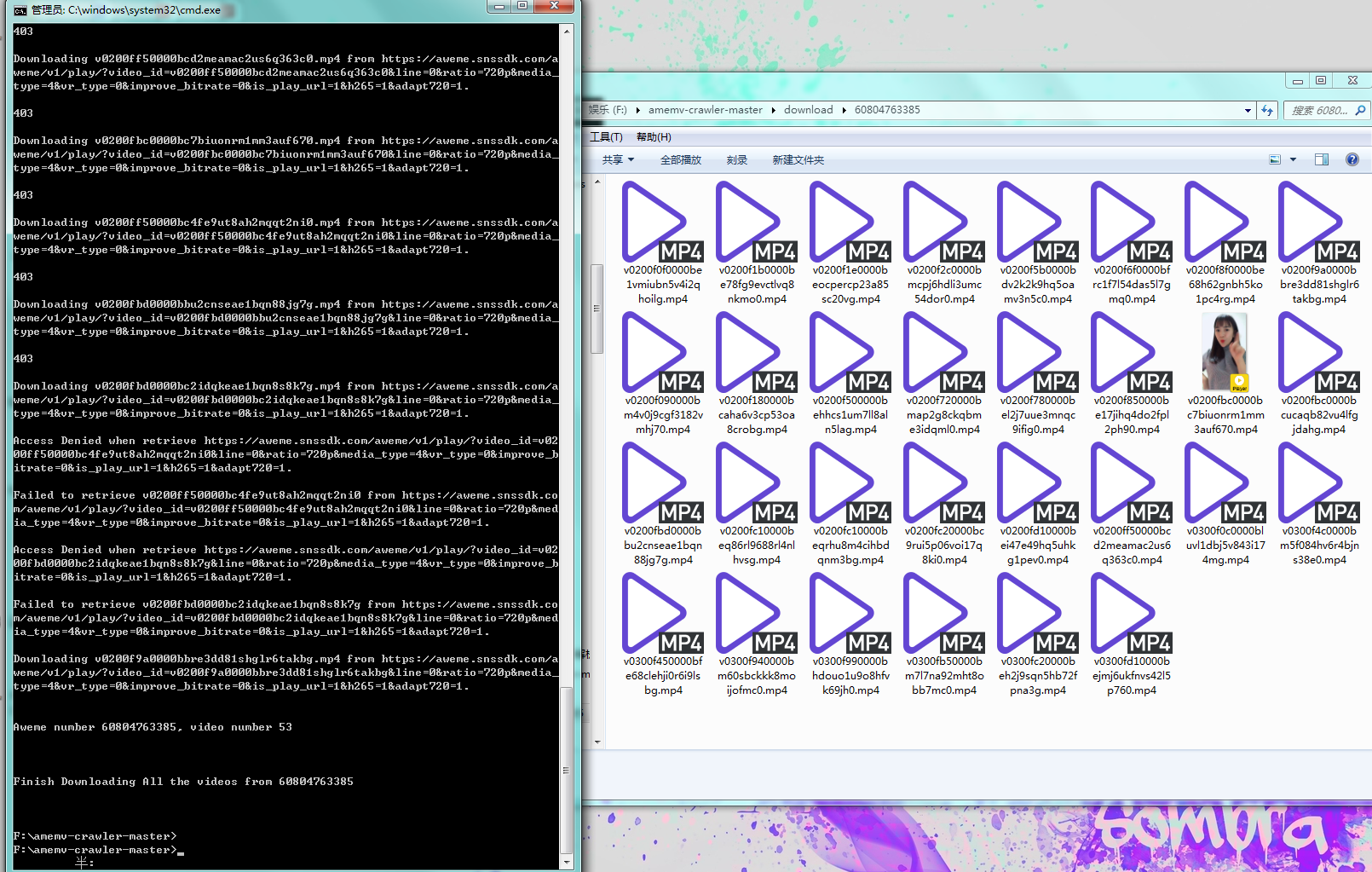This screenshot has width=1372, height=872.
Task: Toggle the preview pane icon
Action: click(x=1322, y=159)
